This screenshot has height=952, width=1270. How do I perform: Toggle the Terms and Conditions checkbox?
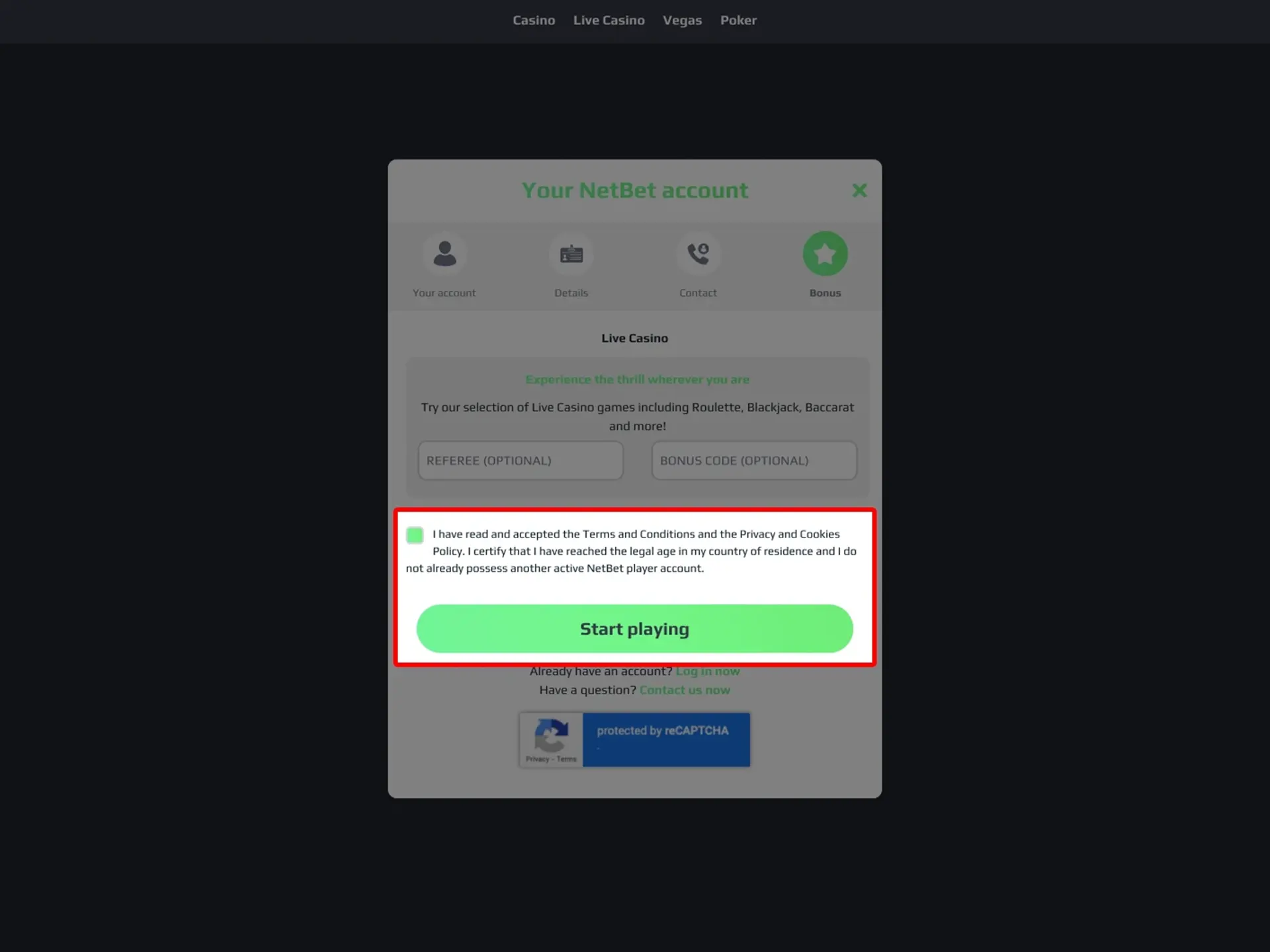click(x=415, y=534)
